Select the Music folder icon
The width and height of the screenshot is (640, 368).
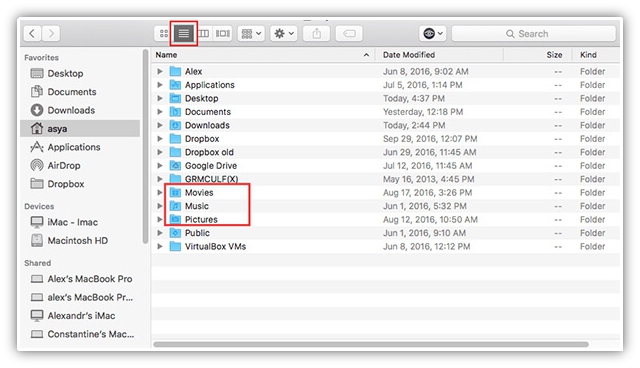[x=175, y=206]
